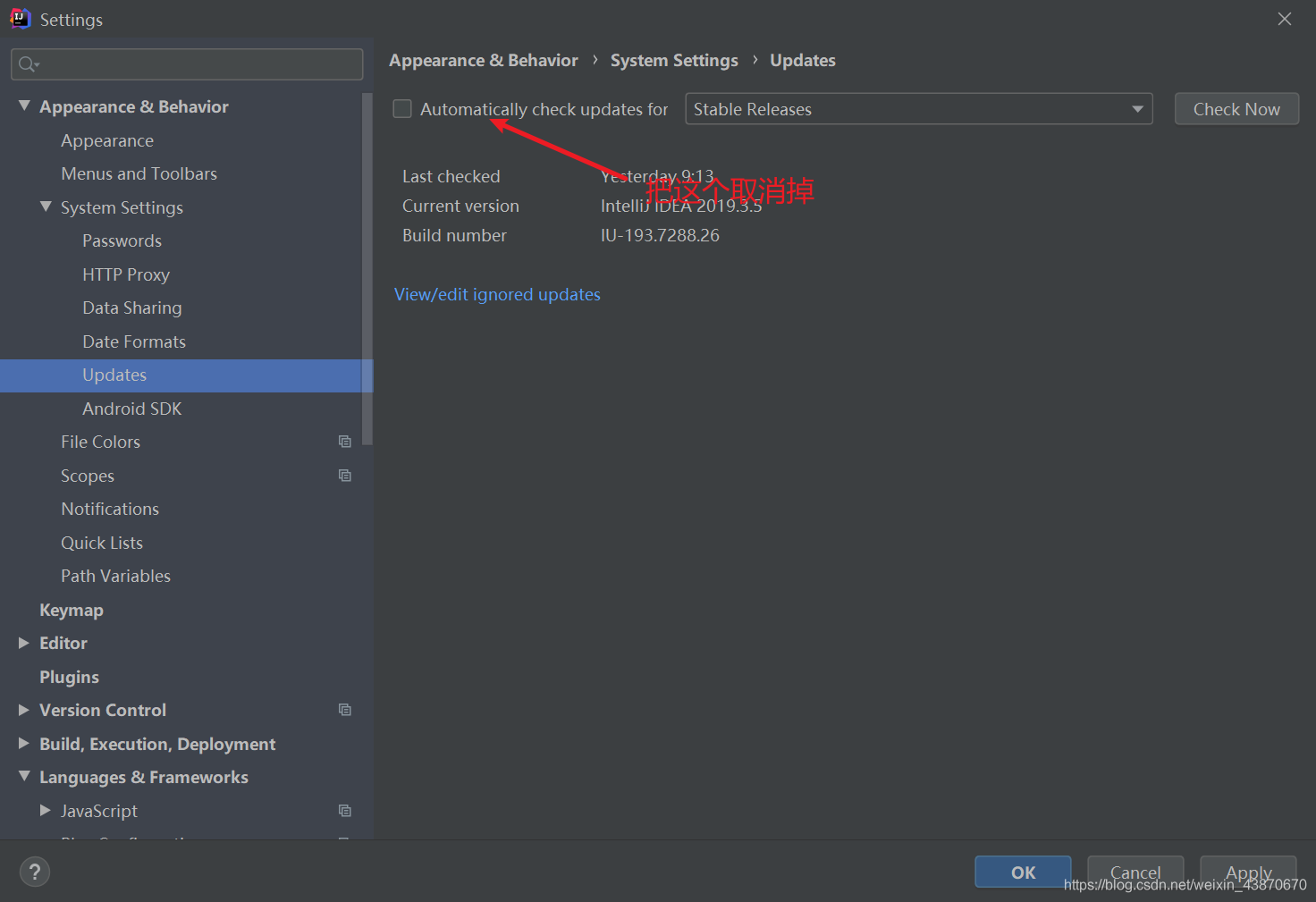
Task: Open Date Formats settings
Action: pos(134,341)
